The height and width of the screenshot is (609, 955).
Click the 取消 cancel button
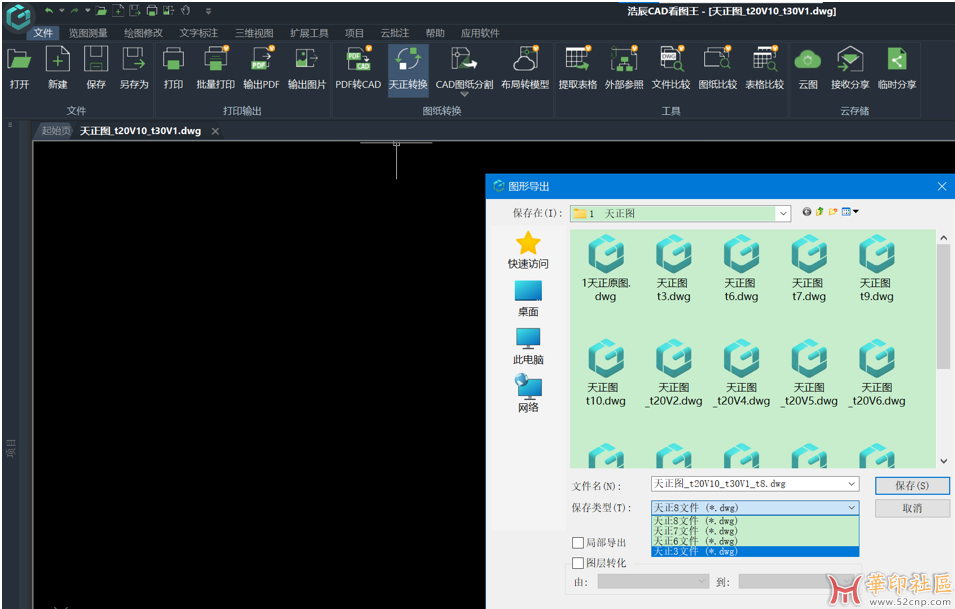pos(912,508)
